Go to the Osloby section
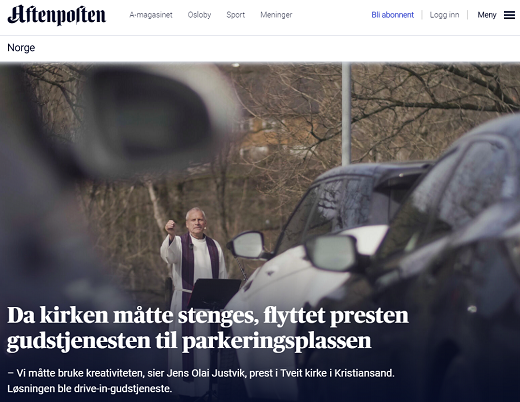 [199, 15]
